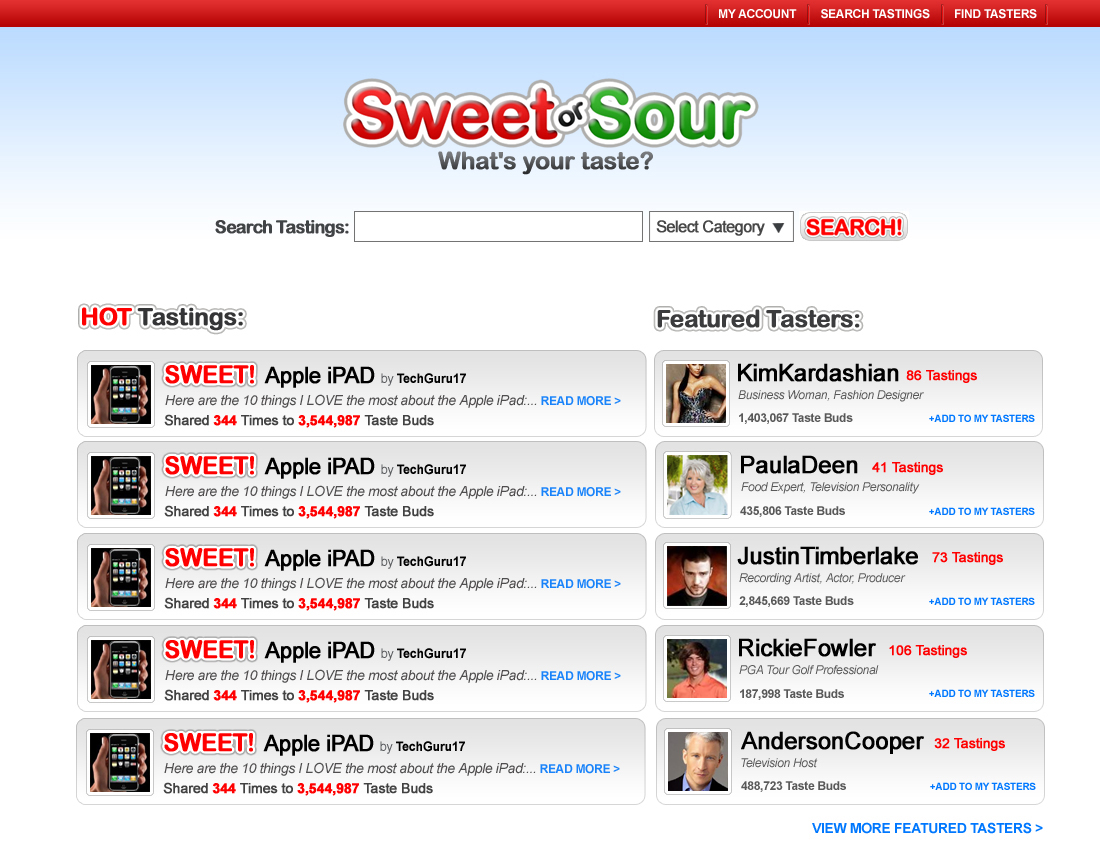This screenshot has height=854, width=1100.
Task: Click the first Apple iPAD tasting thumbnail
Action: [x=120, y=394]
